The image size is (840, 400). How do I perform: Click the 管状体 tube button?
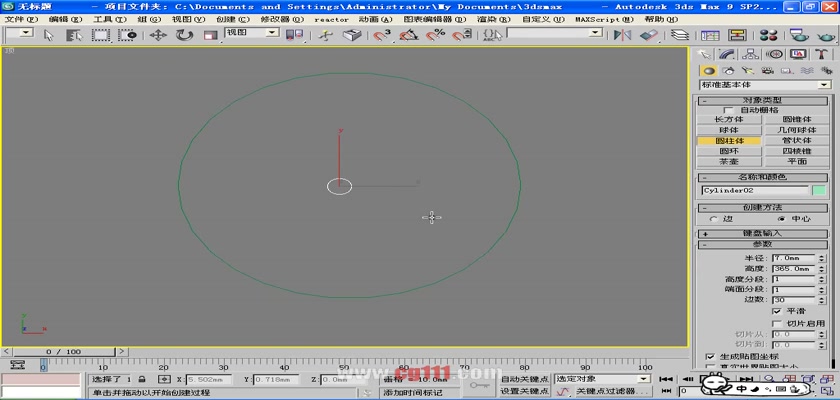click(797, 140)
